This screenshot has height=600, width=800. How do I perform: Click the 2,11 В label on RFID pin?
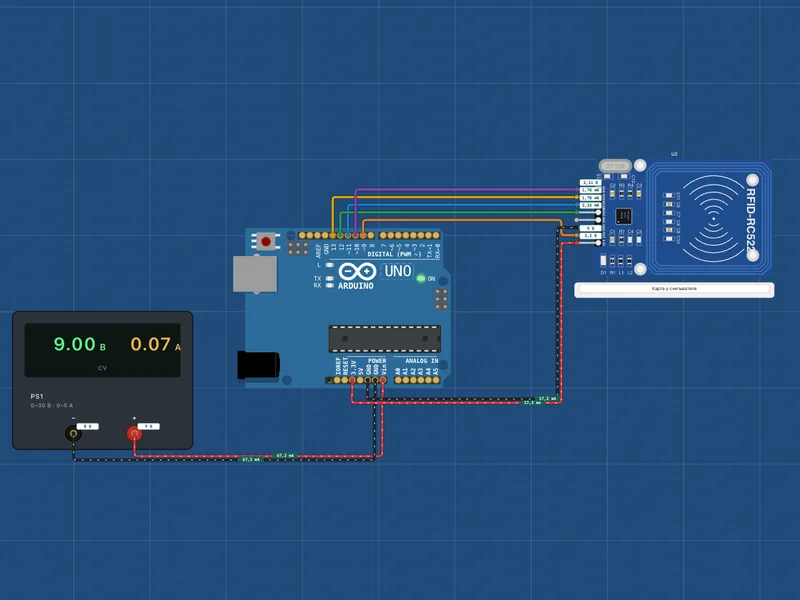coord(590,182)
